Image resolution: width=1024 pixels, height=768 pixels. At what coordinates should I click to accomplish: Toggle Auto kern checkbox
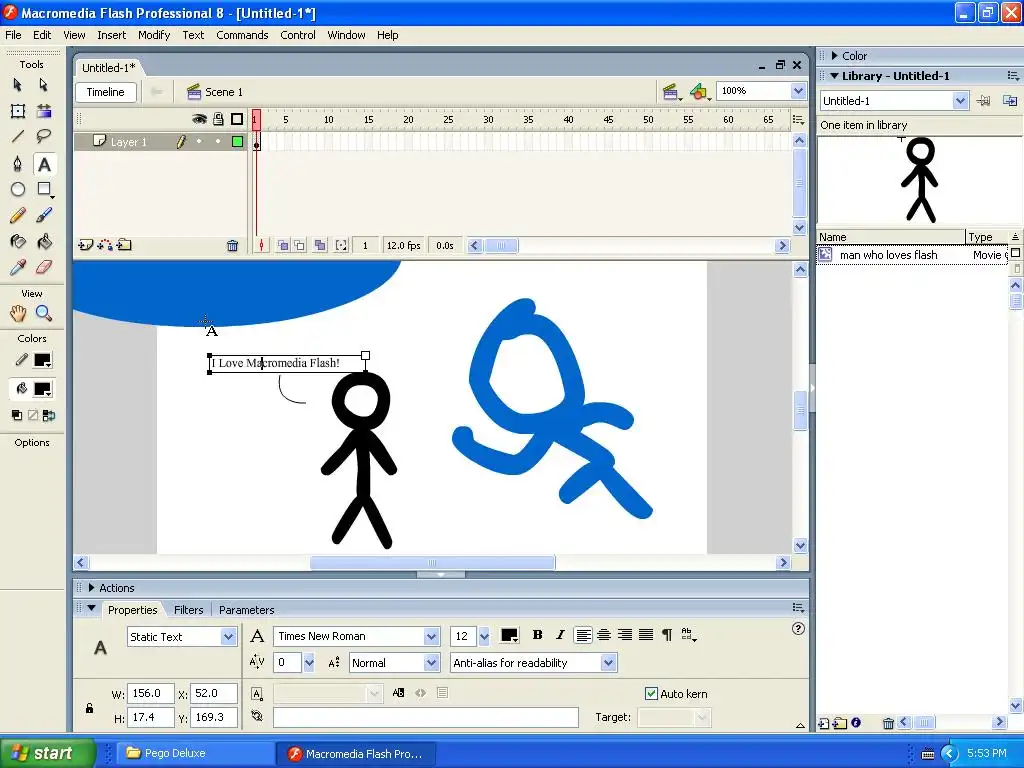pos(651,694)
